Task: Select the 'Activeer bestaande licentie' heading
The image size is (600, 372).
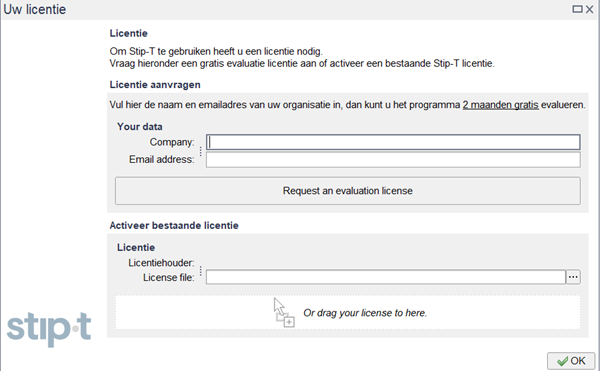Action: point(174,225)
